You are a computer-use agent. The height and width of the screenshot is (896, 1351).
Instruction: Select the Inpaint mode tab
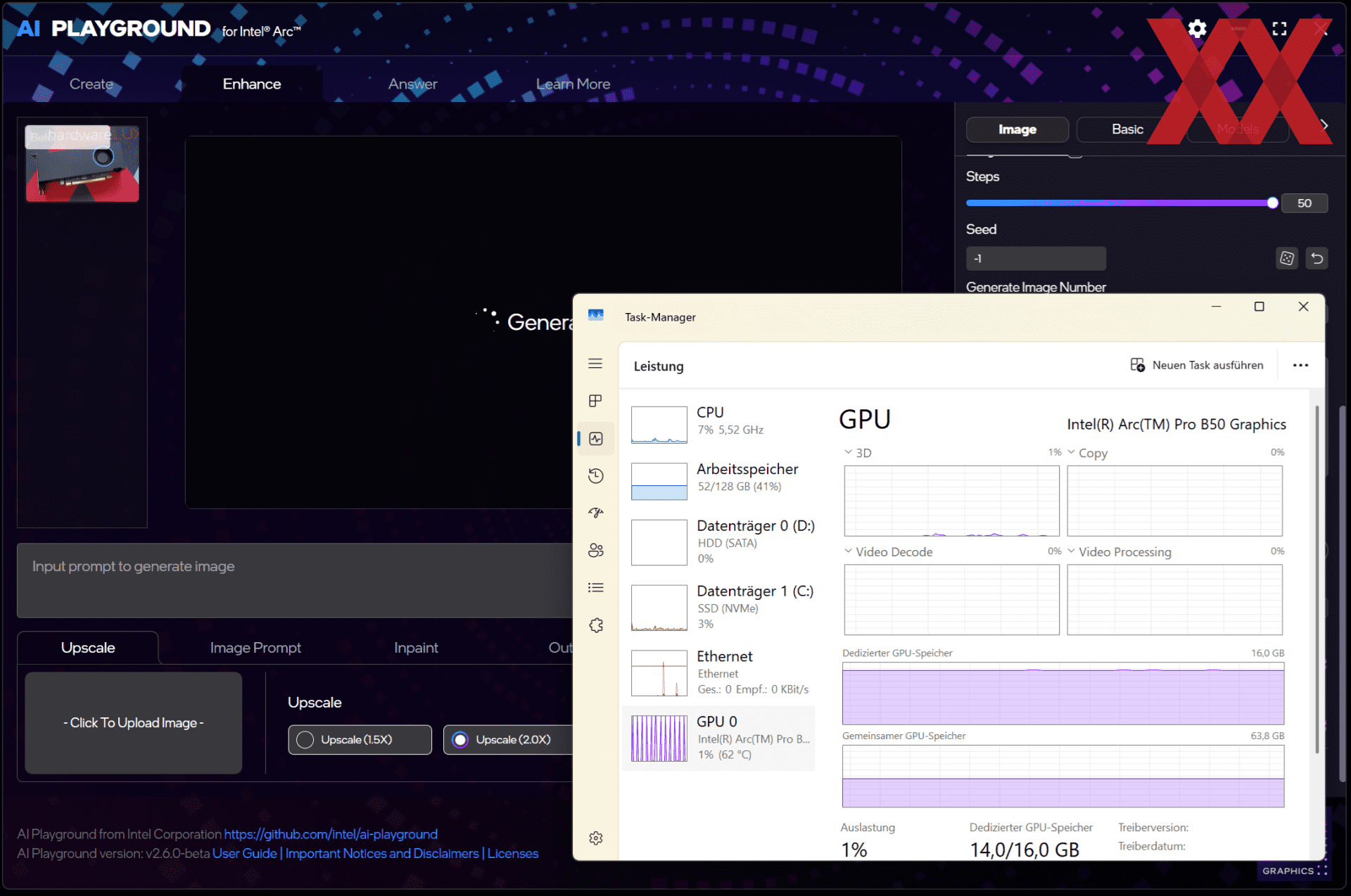click(x=416, y=648)
